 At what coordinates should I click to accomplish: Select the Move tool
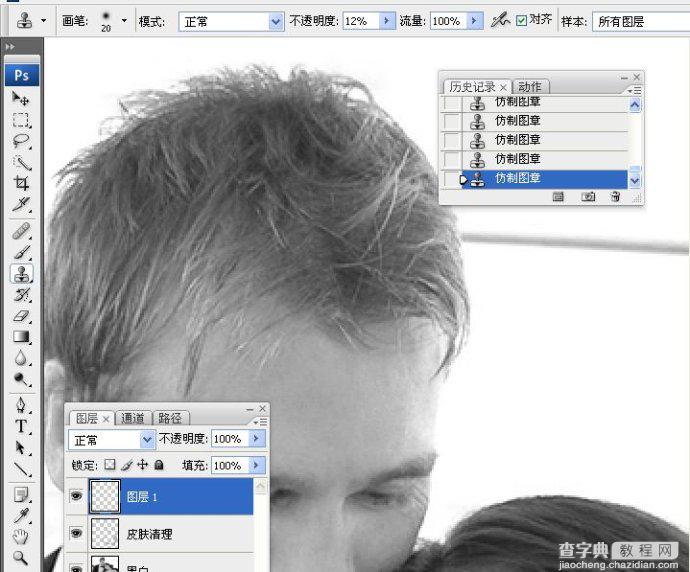tap(21, 99)
